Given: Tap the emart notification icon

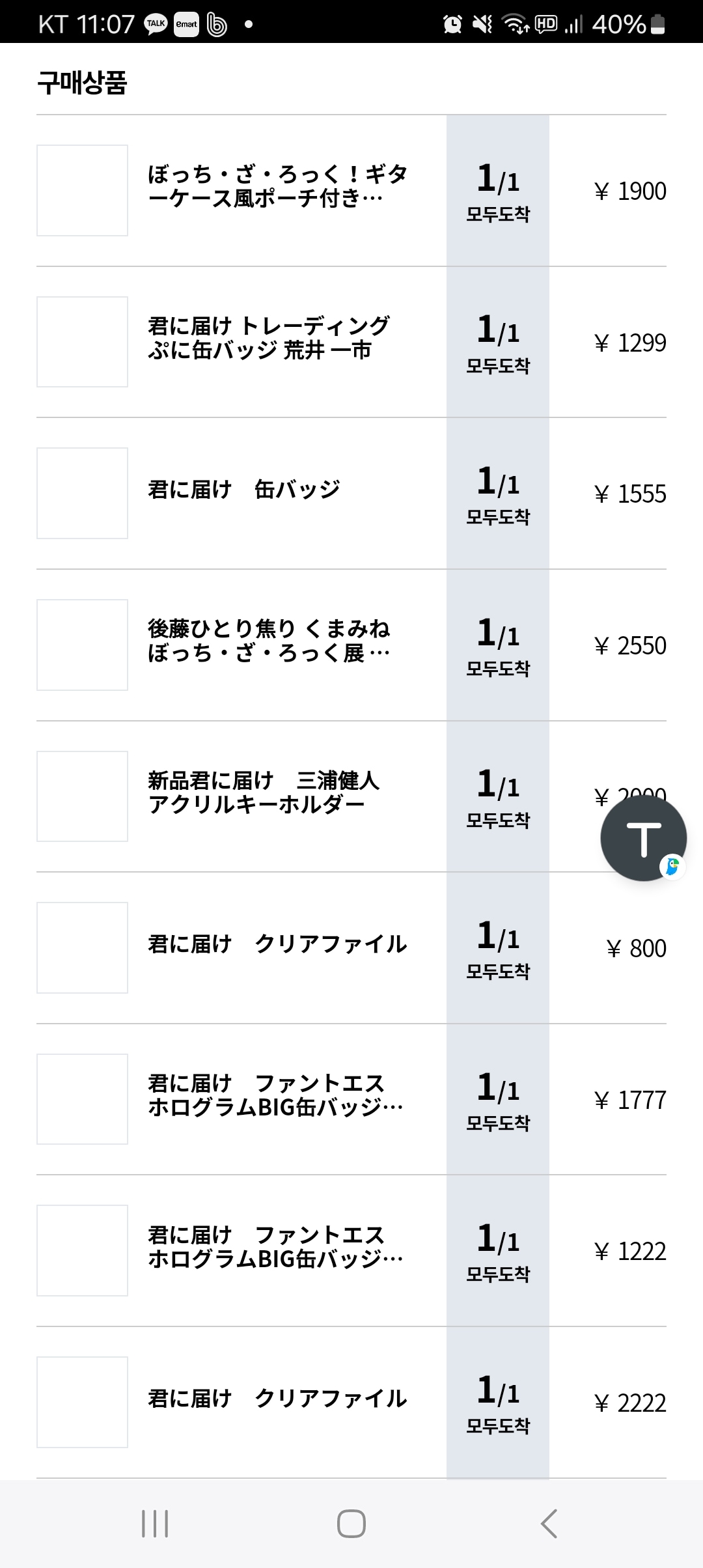Looking at the screenshot, I should [x=186, y=25].
